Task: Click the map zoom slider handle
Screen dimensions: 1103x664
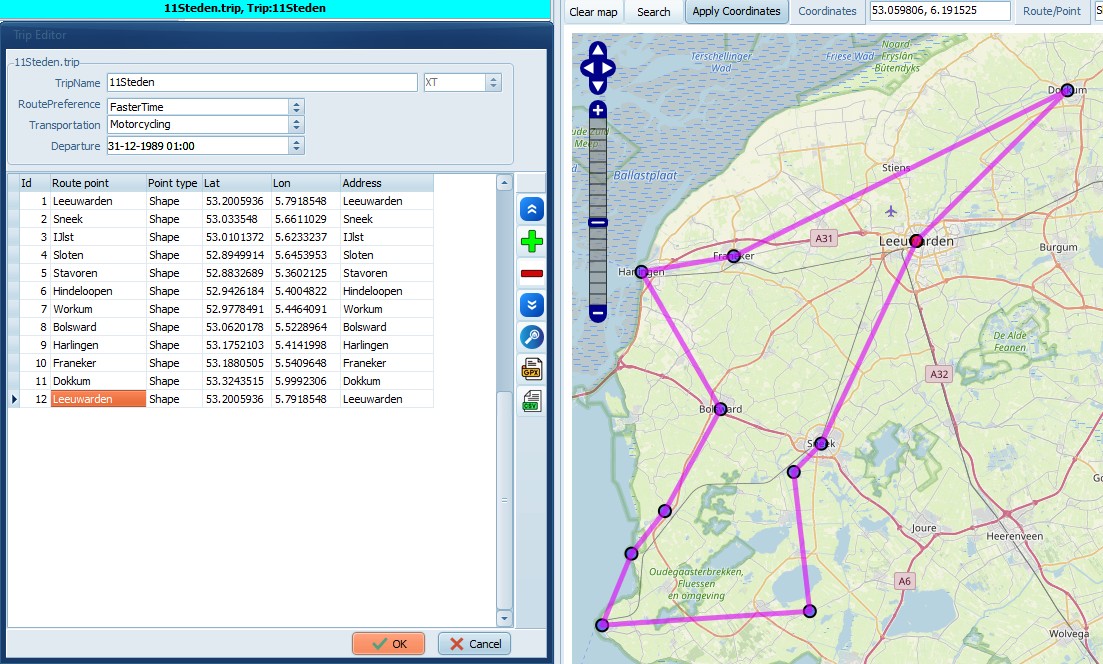Action: click(x=598, y=222)
